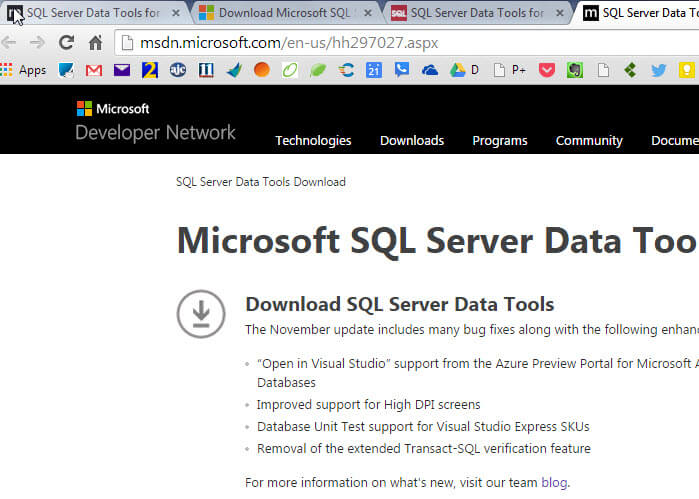699x499 pixels.
Task: Open the Apps bookmarks shortcut
Action: point(23,70)
